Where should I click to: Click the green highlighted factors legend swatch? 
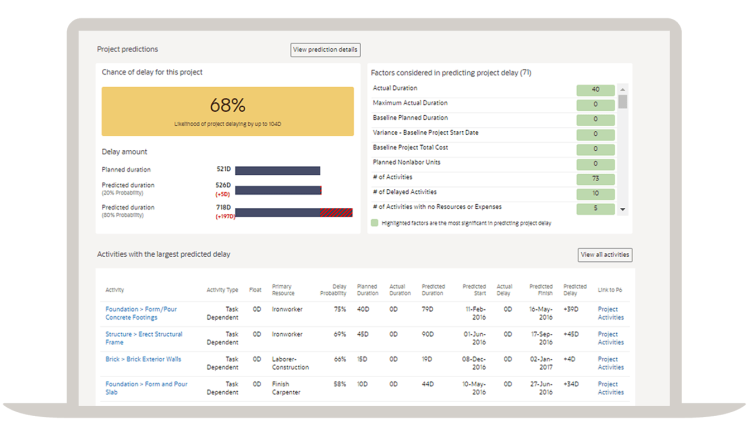click(375, 223)
